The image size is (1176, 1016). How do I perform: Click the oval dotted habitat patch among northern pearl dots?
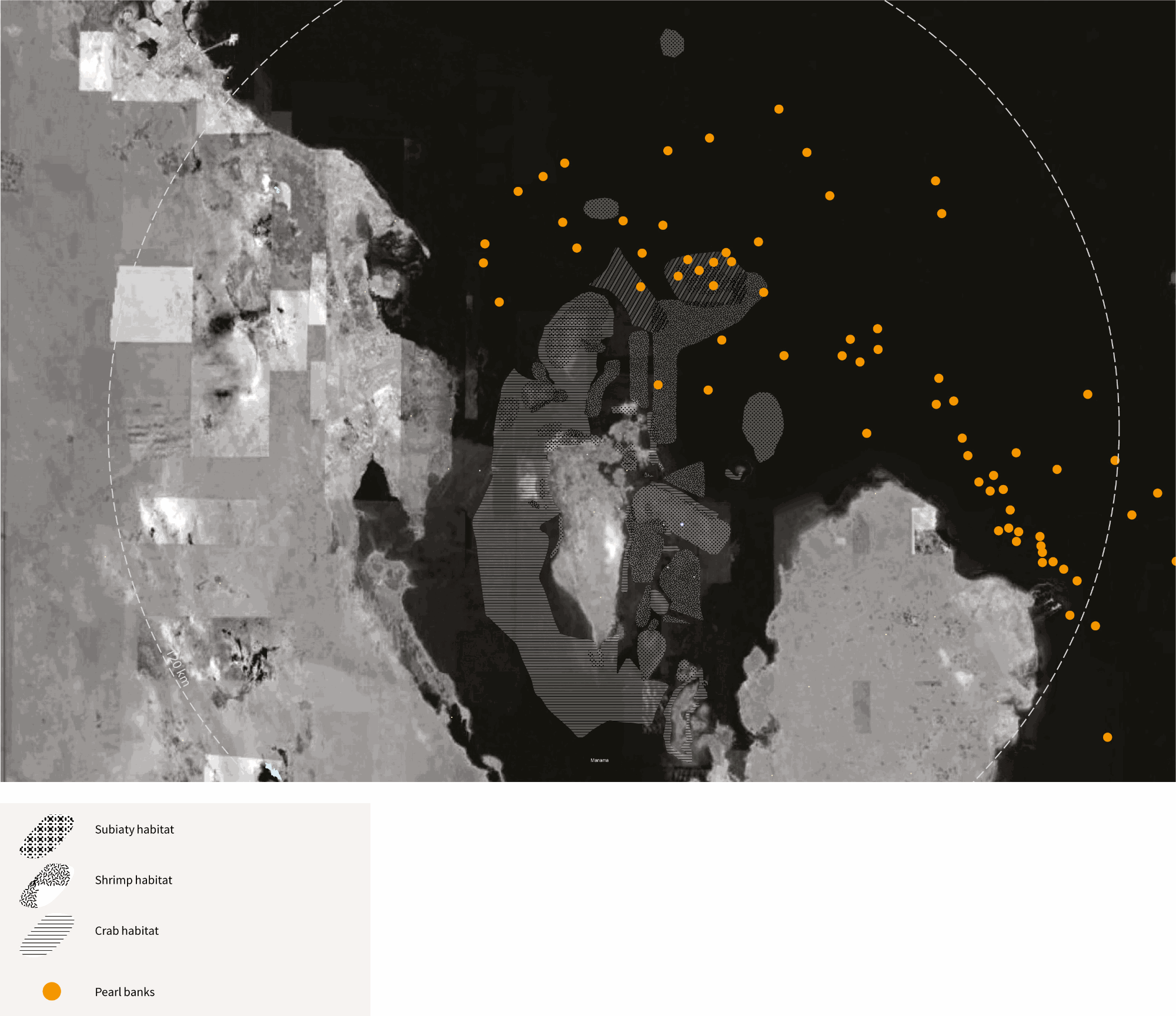601,208
